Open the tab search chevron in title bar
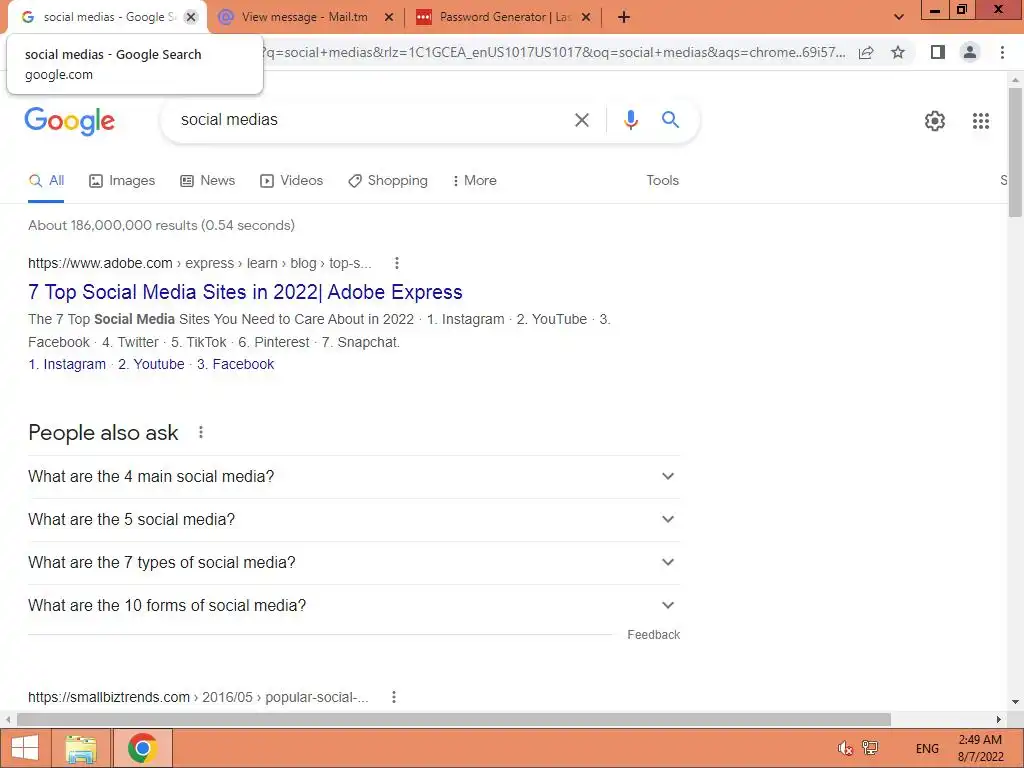This screenshot has height=768, width=1024. coord(899,17)
